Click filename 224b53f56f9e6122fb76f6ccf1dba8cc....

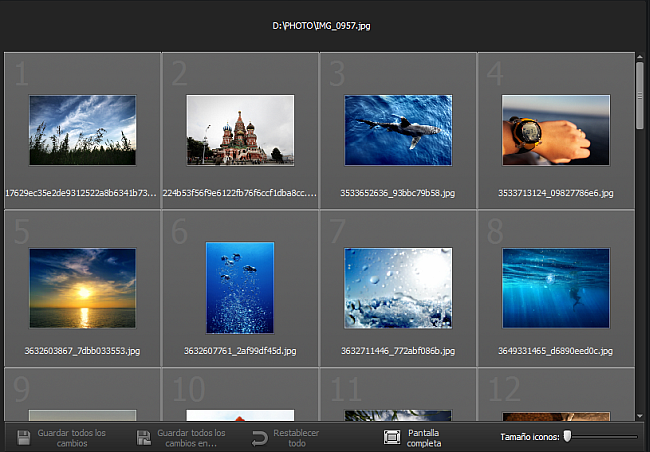click(240, 193)
